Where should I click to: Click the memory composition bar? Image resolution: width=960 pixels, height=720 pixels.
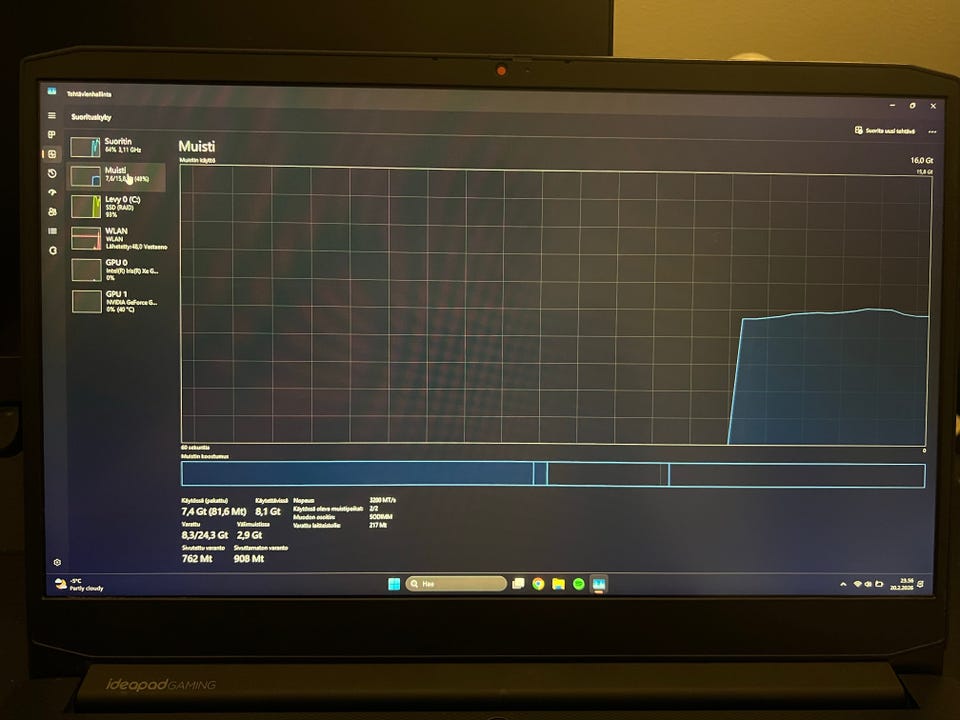(553, 474)
